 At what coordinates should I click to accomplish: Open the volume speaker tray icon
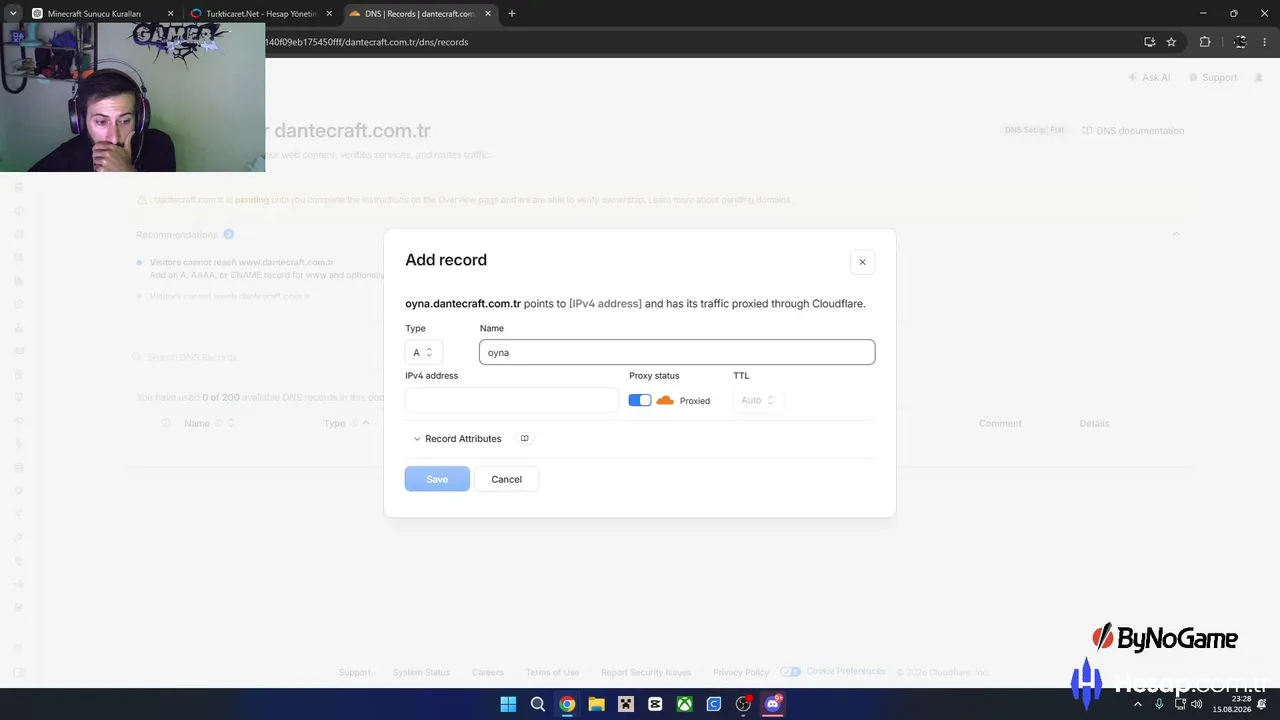[1197, 704]
